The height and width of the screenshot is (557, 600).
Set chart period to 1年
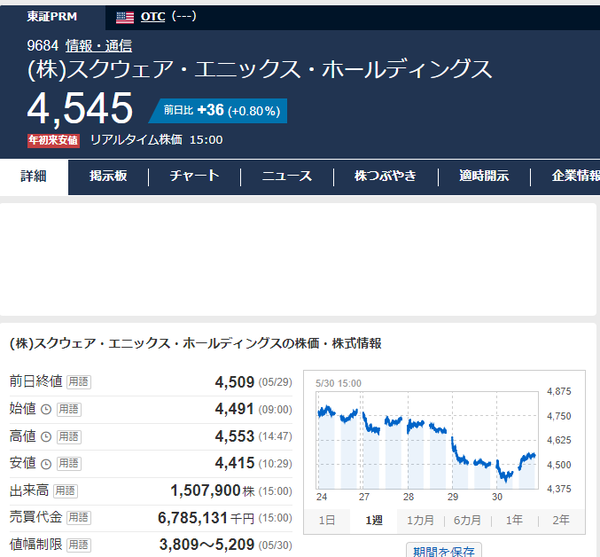coord(514,520)
